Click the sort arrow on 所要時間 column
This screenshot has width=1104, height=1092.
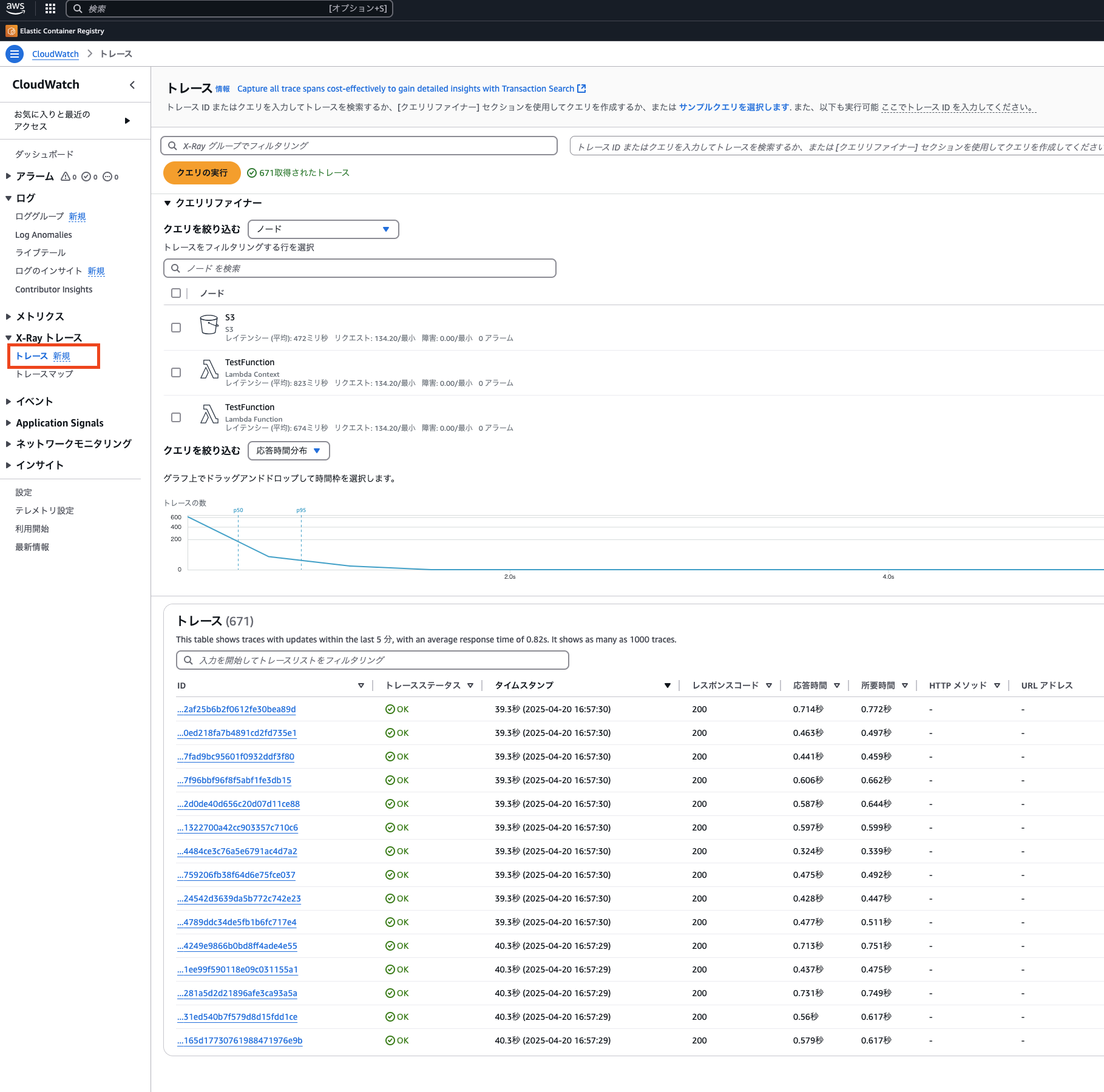pyautogui.click(x=905, y=686)
